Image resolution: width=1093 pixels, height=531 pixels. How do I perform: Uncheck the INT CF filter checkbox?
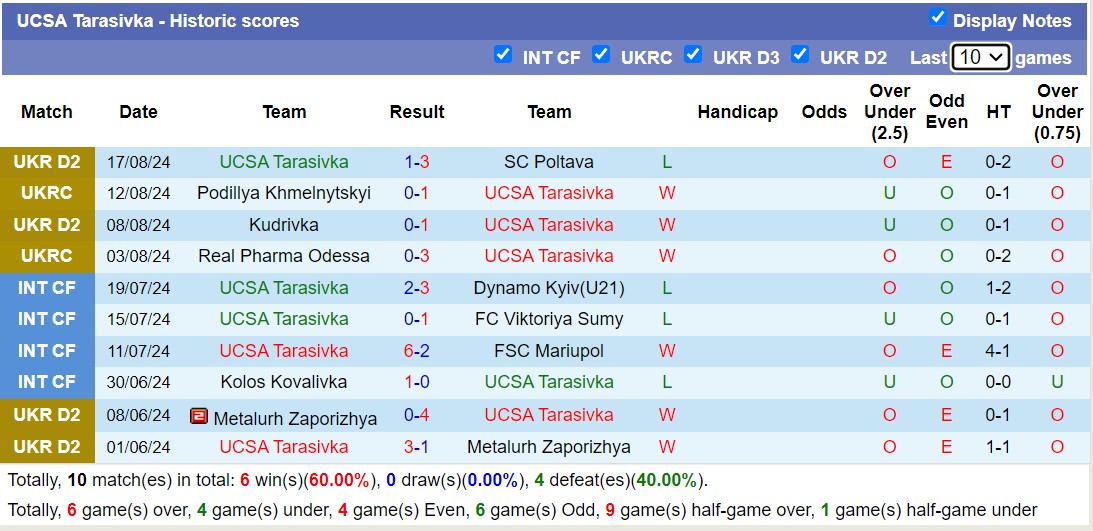503,55
